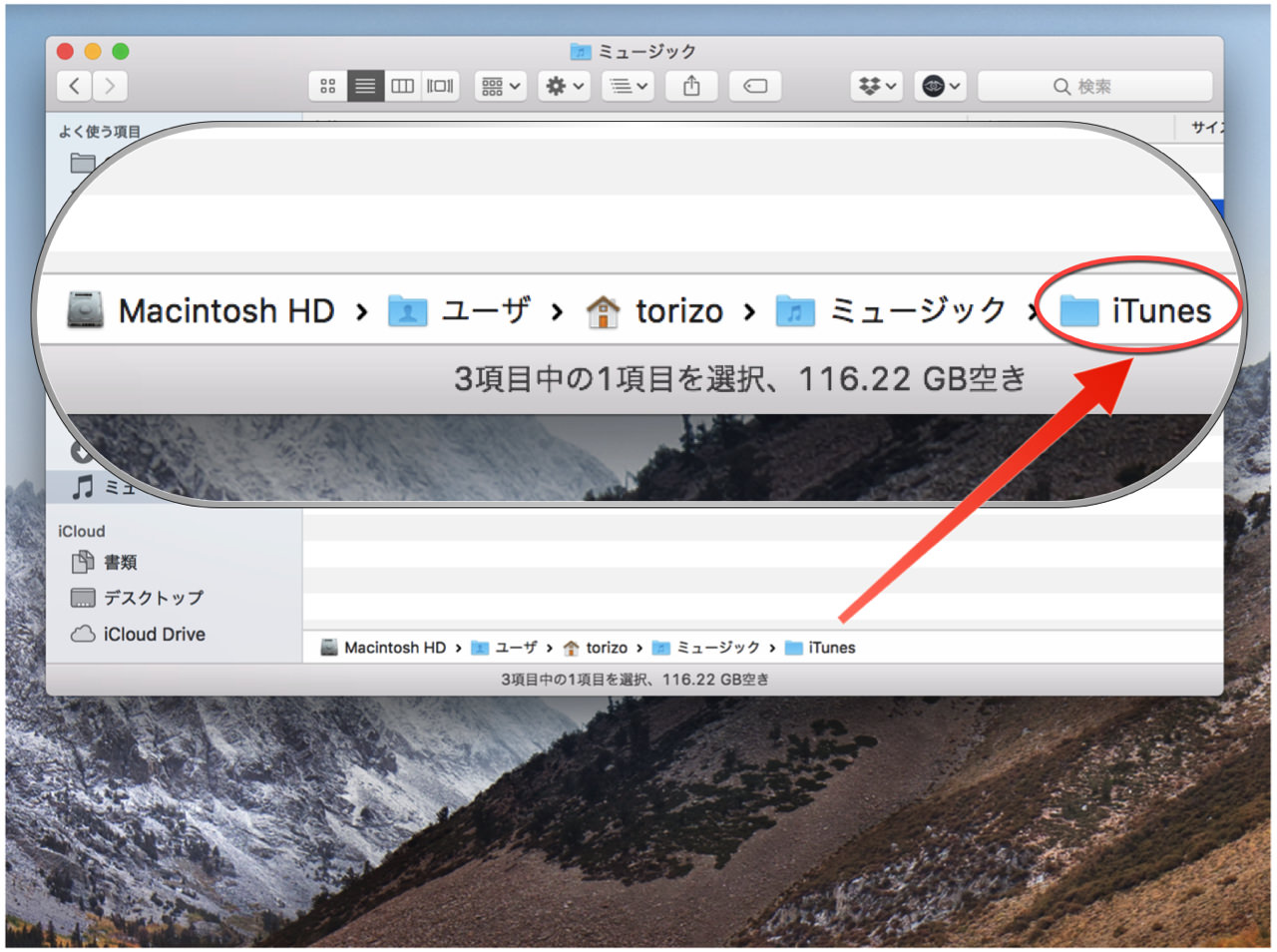Click the ミュージック folder icon in the title bar

(x=581, y=51)
